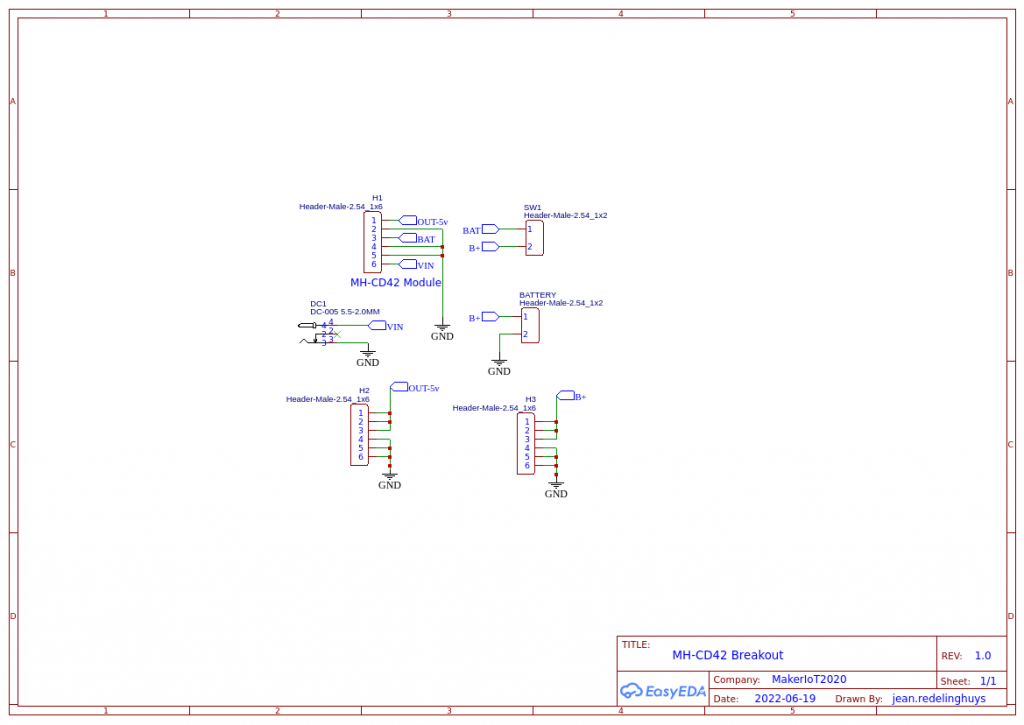Select the OUT-5v net port above header H2
Viewport: 1024px width, 725px height.
(x=415, y=387)
